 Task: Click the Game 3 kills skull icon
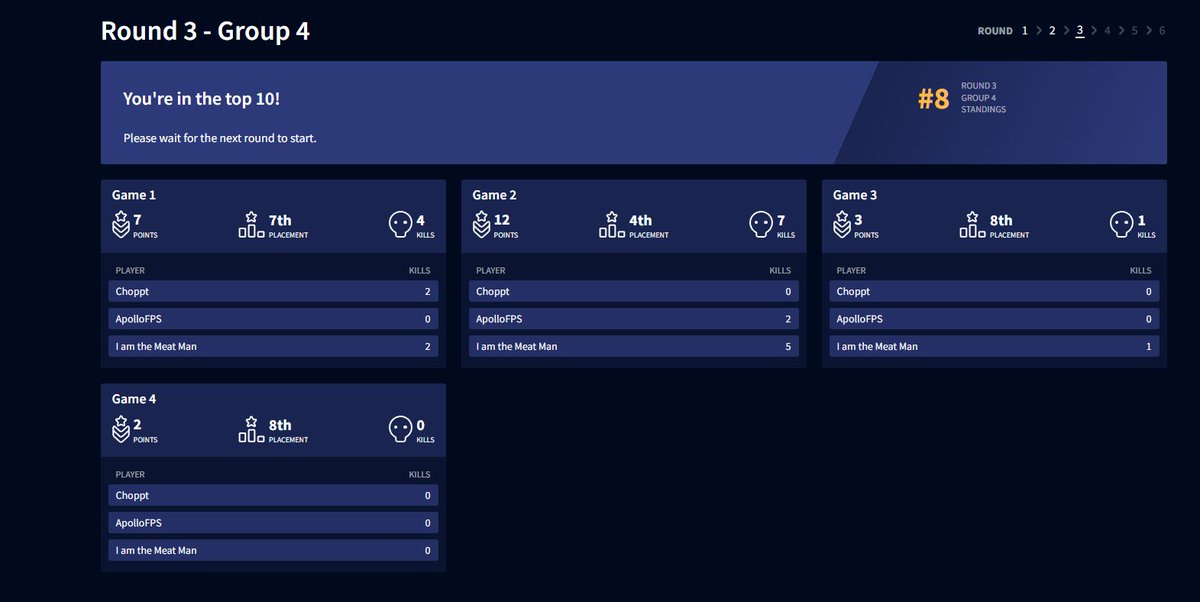[1122, 224]
